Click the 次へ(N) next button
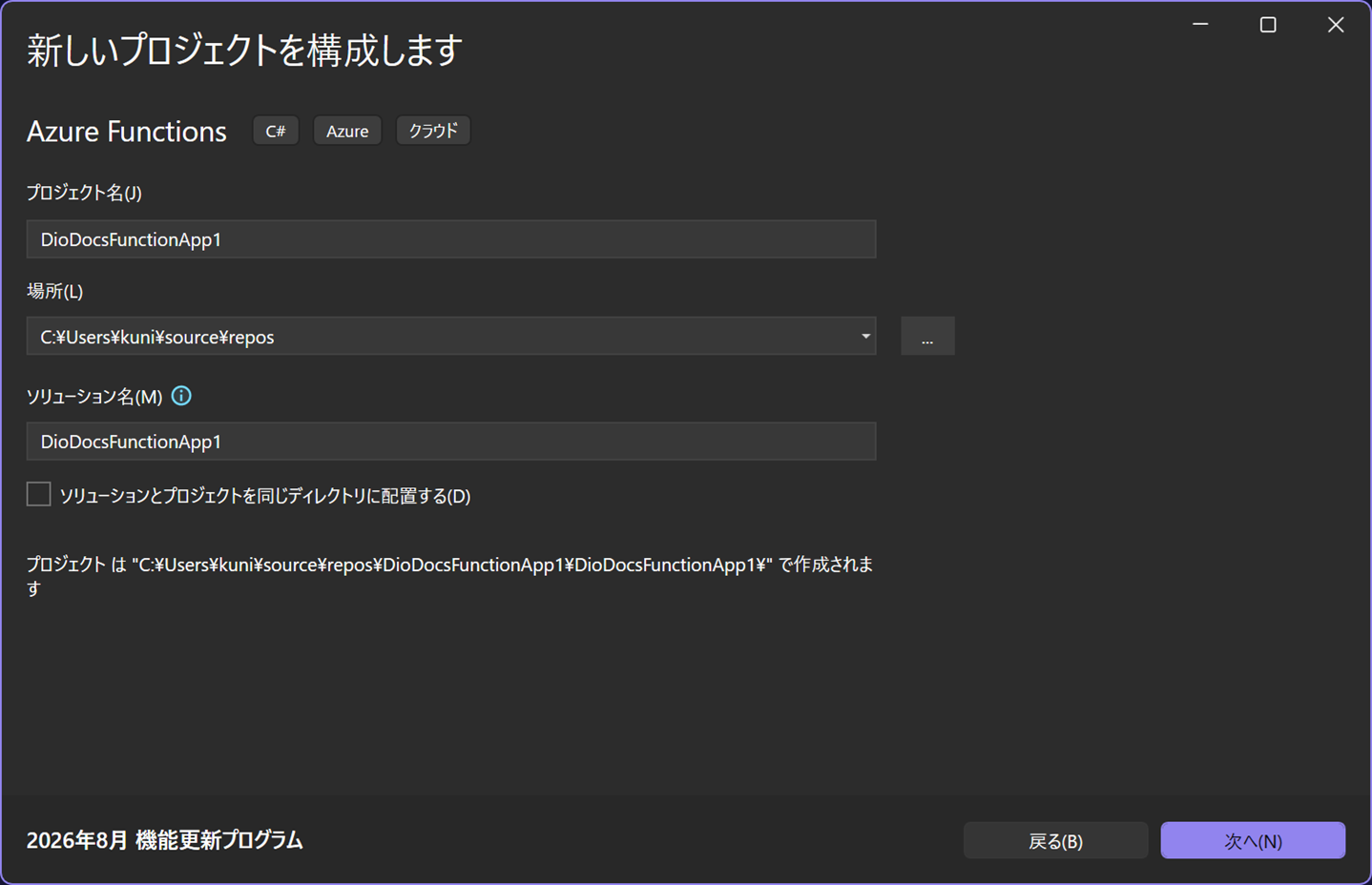The height and width of the screenshot is (885, 1372). 1253,840
